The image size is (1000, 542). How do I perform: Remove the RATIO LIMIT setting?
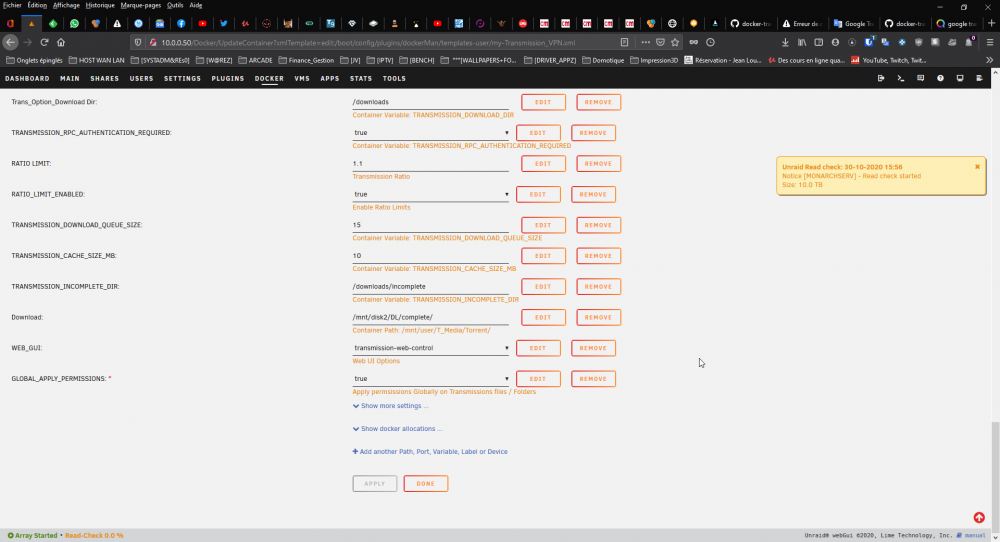tap(598, 163)
